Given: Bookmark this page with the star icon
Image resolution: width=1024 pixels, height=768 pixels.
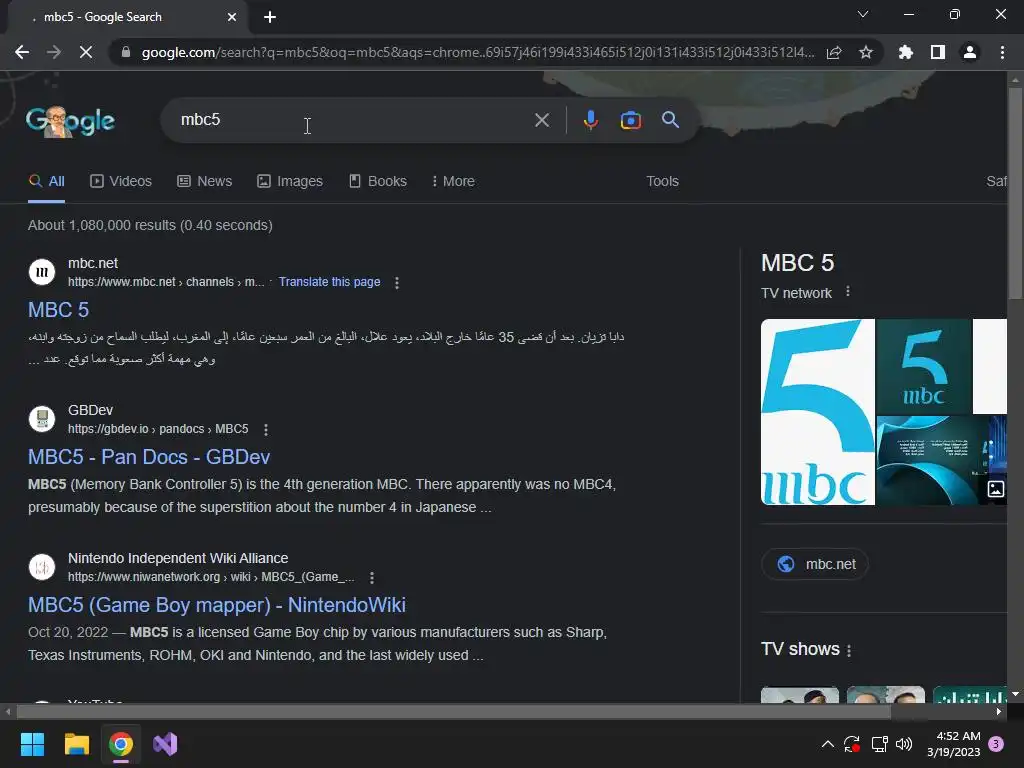Looking at the screenshot, I should tap(866, 52).
